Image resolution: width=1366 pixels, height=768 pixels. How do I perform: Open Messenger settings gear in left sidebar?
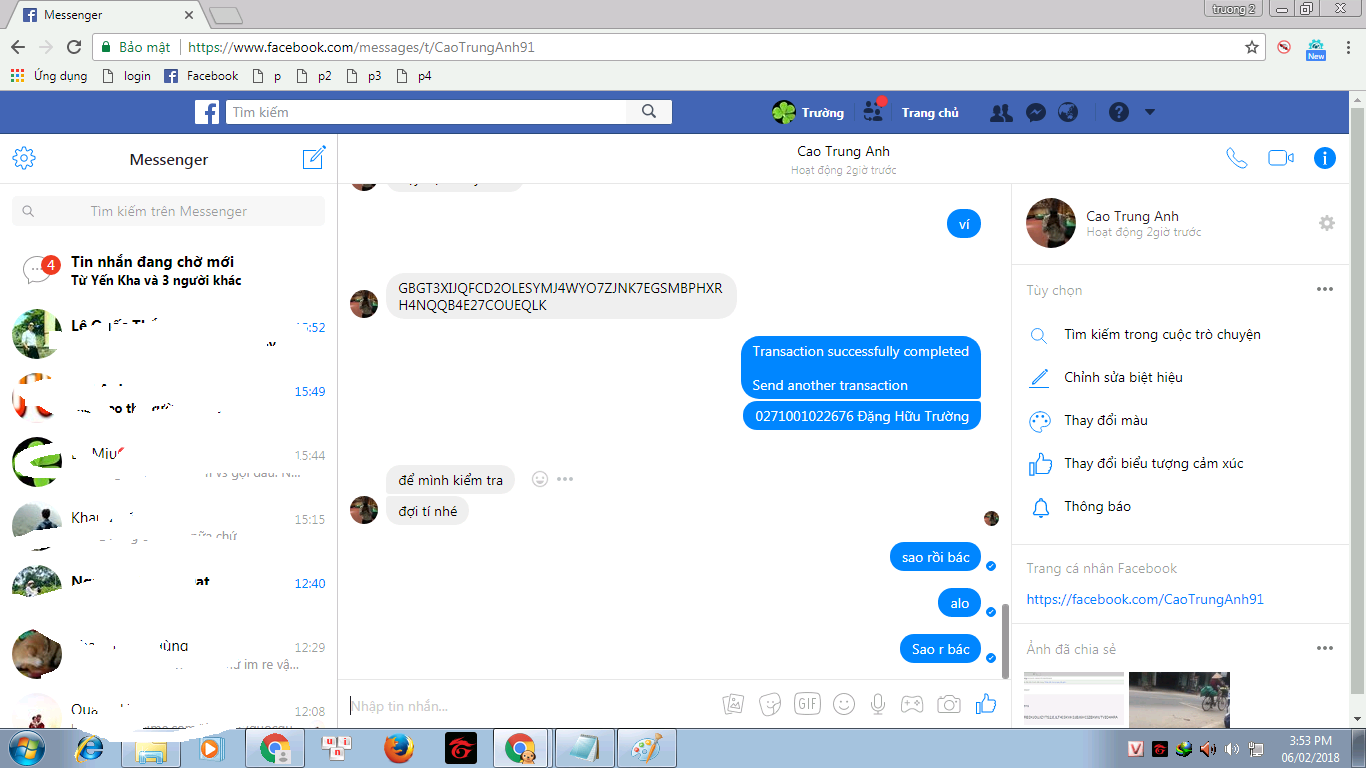click(x=24, y=158)
